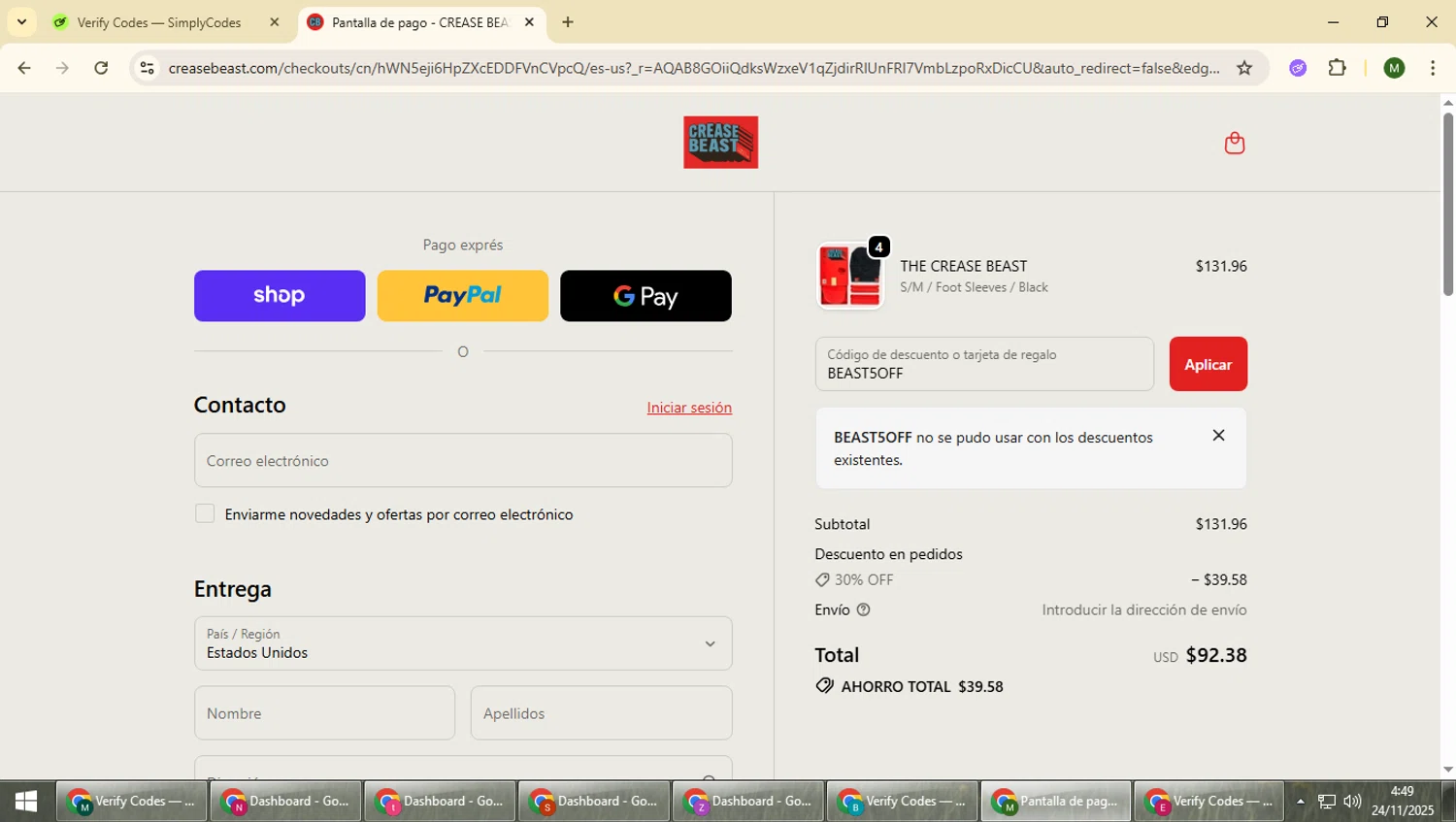The image size is (1456, 822).
Task: Click the shipping info help icon next to Envío
Action: tap(863, 610)
